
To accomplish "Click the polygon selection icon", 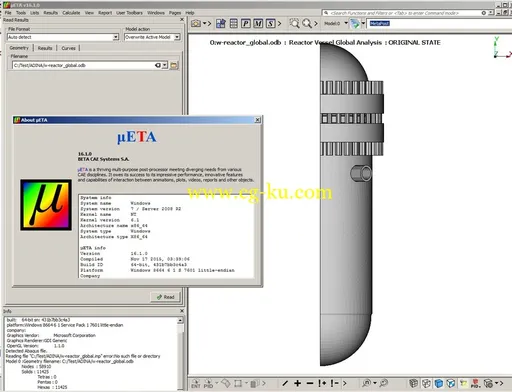I will click(x=226, y=383).
